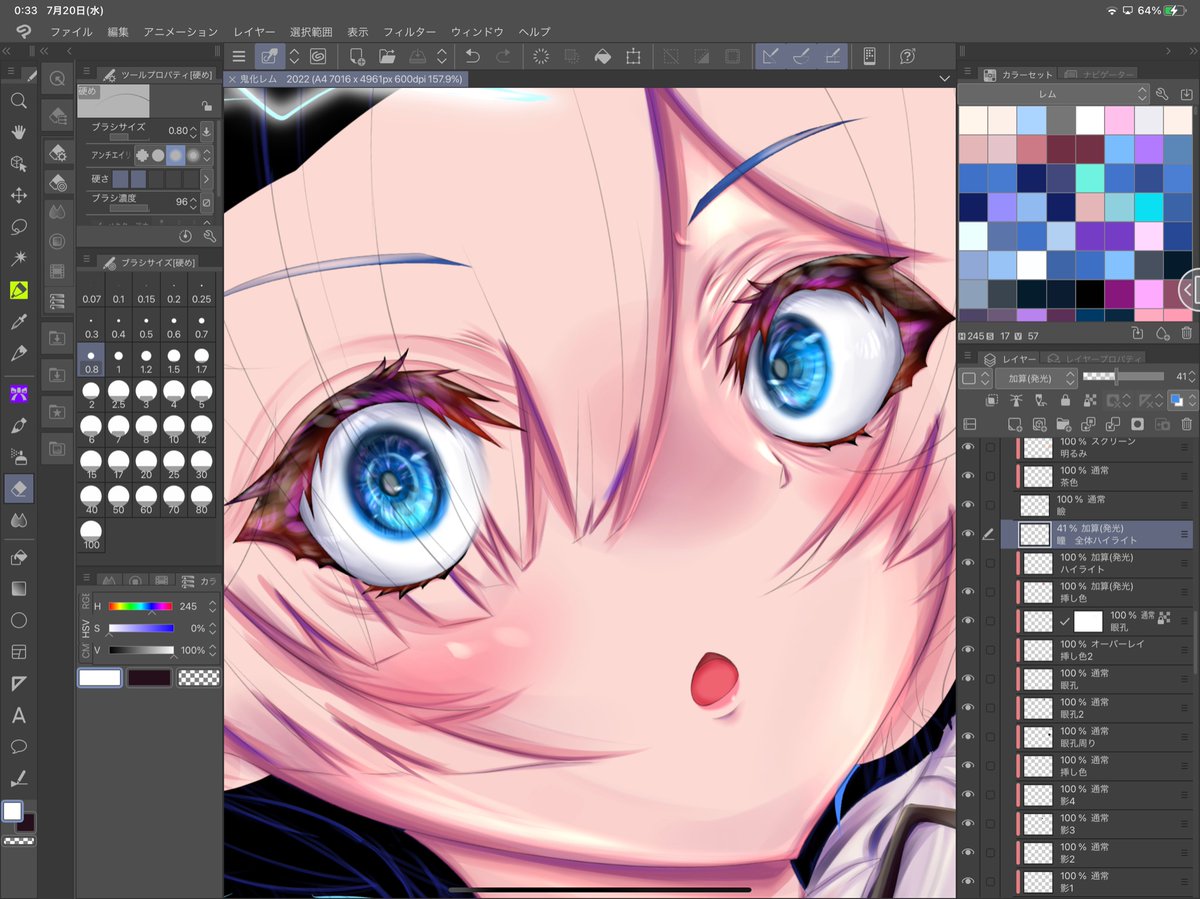Hide the 眼孔2 layer
This screenshot has height=899, width=1200.
(968, 708)
